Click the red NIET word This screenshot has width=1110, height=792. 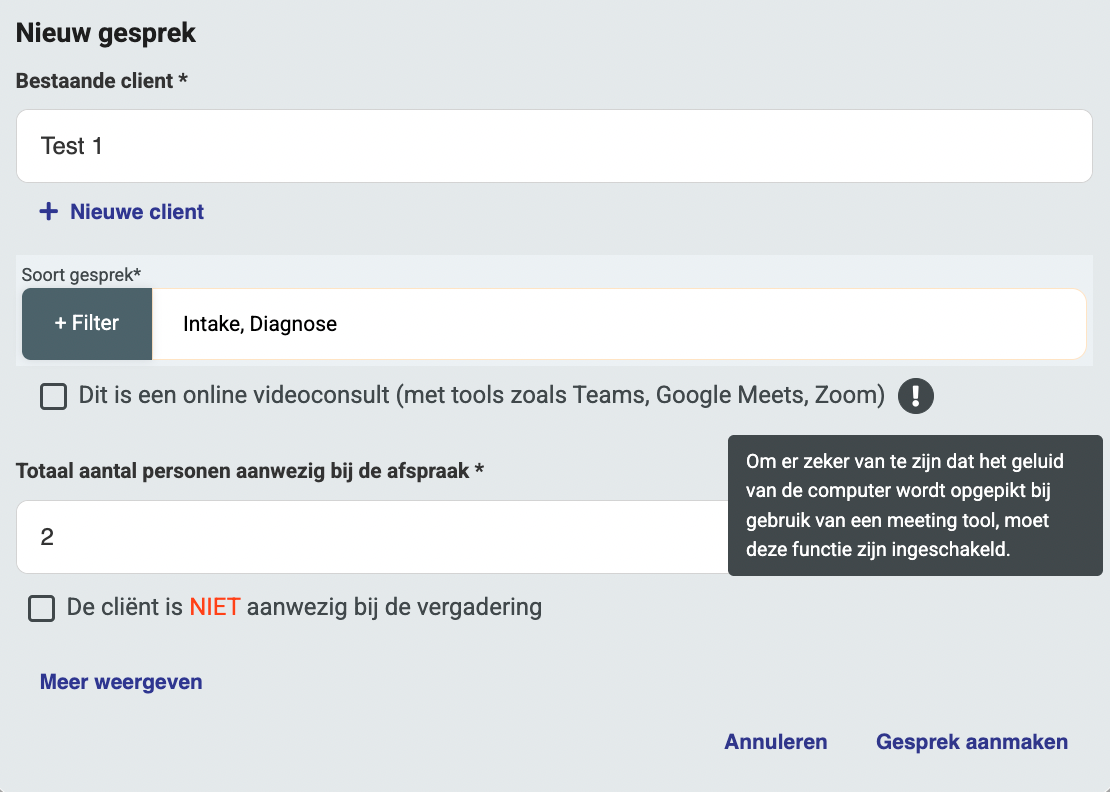pos(215,607)
